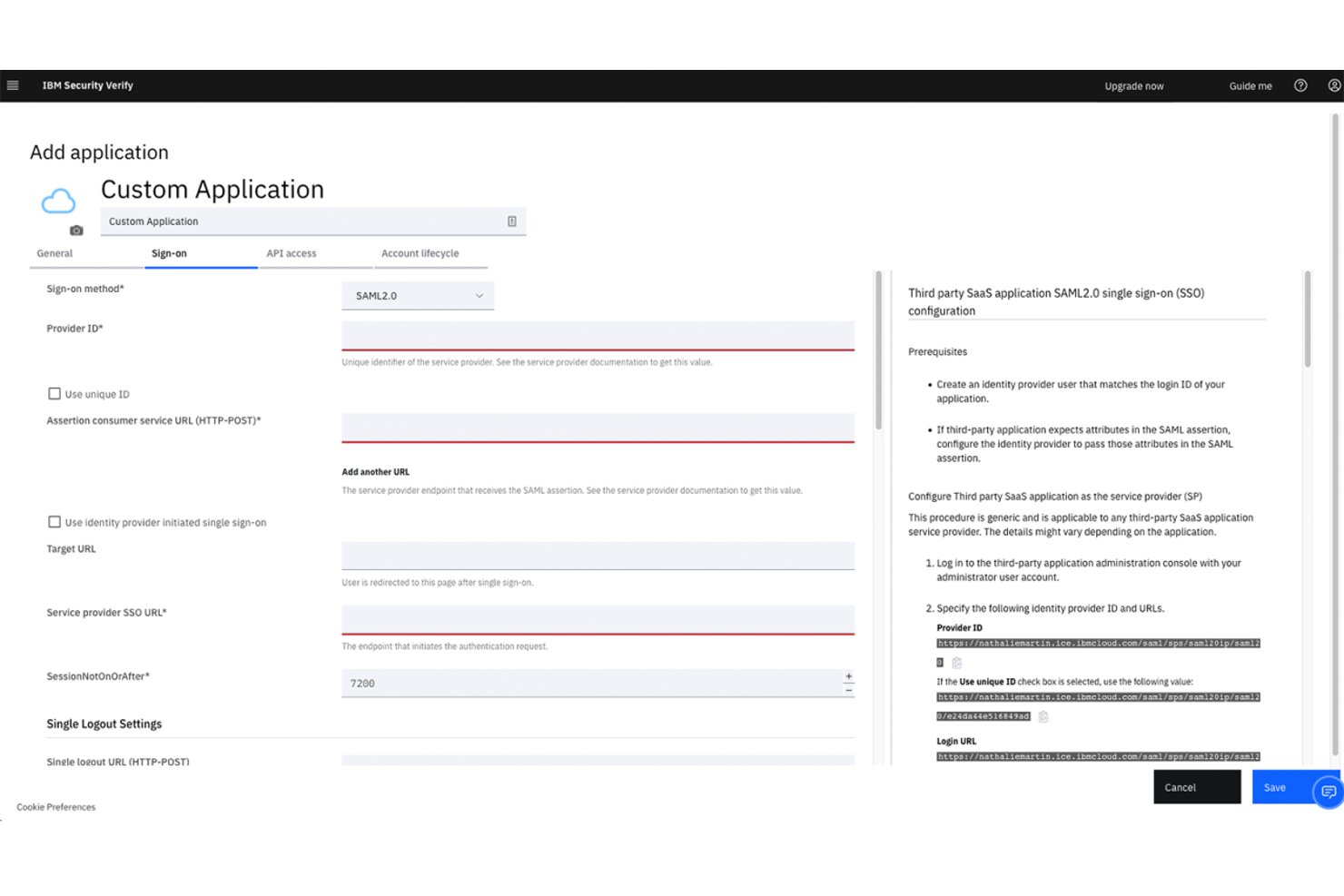Click the IBM Security Verify title
Image resolution: width=1344 pixels, height=896 pixels.
pos(88,85)
